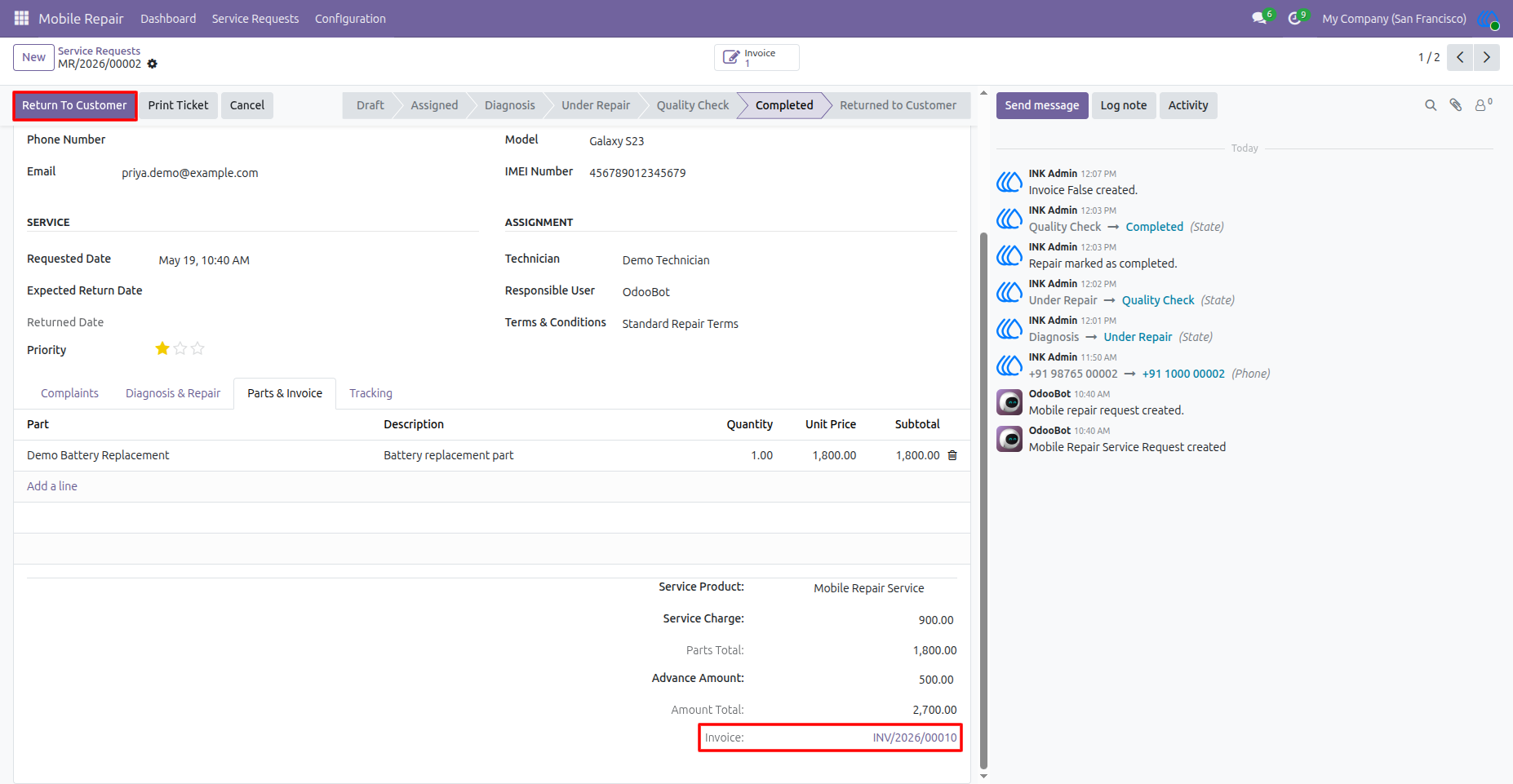Open the activities clock icon
Screen dimensions: 1513x784
1295,18
